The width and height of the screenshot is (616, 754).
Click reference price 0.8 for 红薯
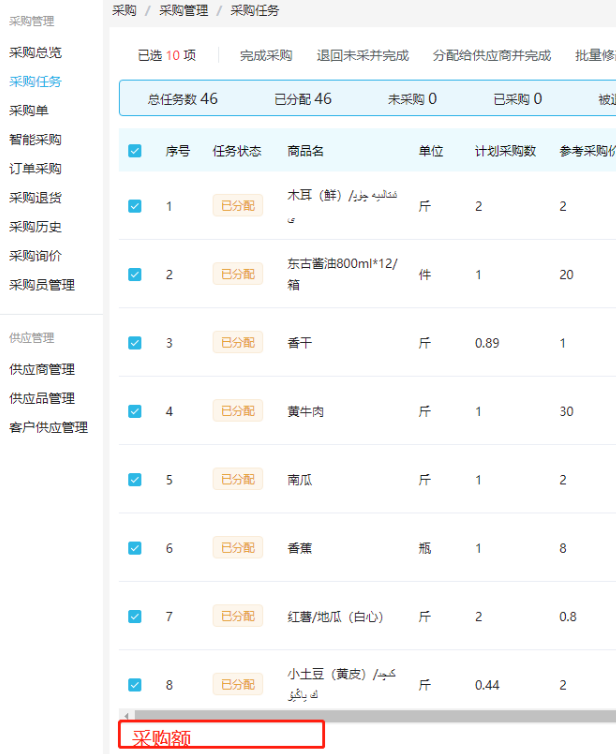pos(568,616)
